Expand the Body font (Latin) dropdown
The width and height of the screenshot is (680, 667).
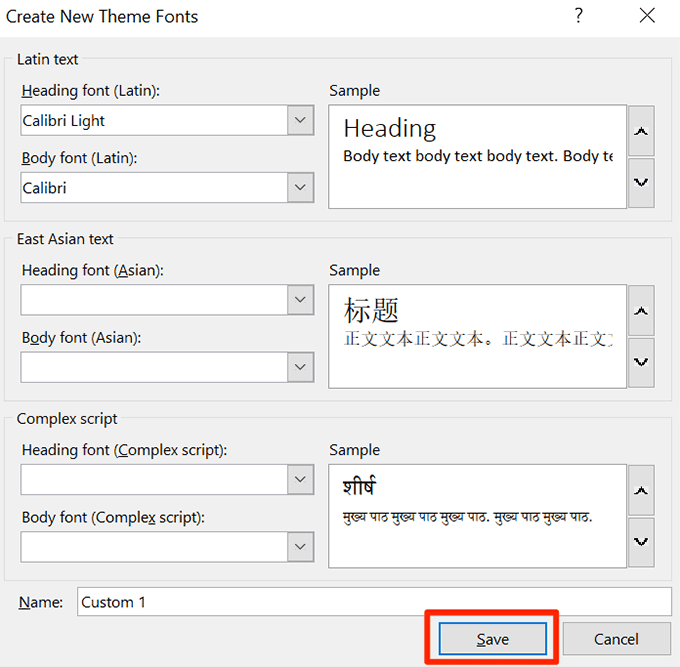point(301,187)
